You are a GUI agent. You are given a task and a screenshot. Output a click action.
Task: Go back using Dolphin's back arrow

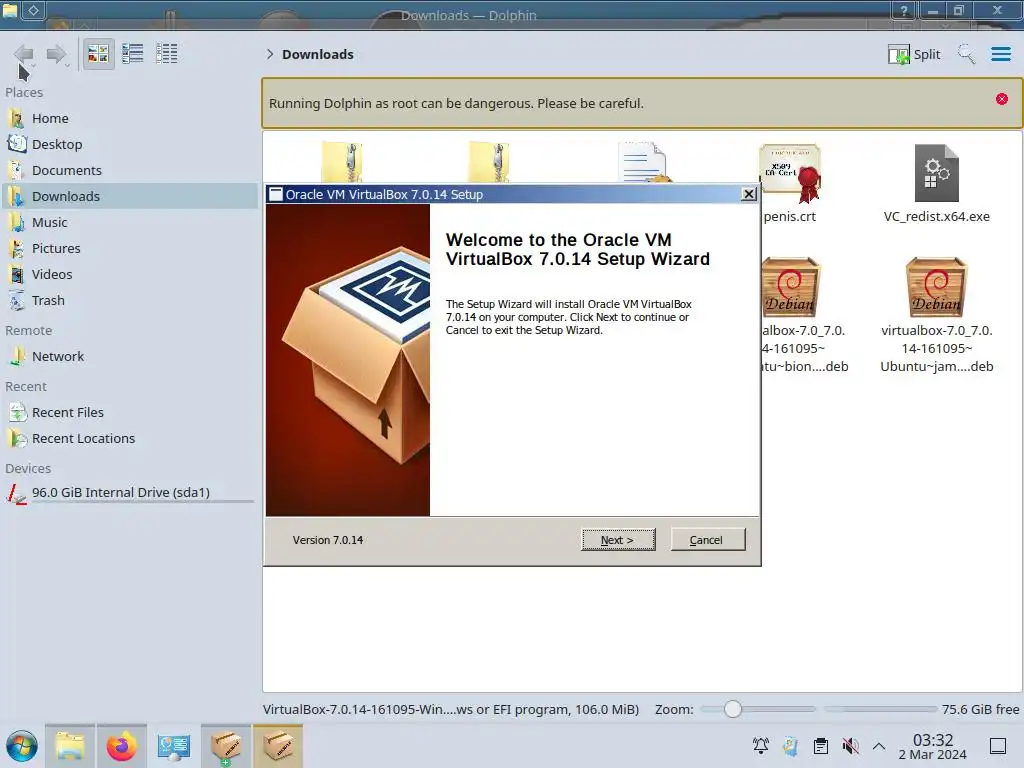click(x=24, y=54)
